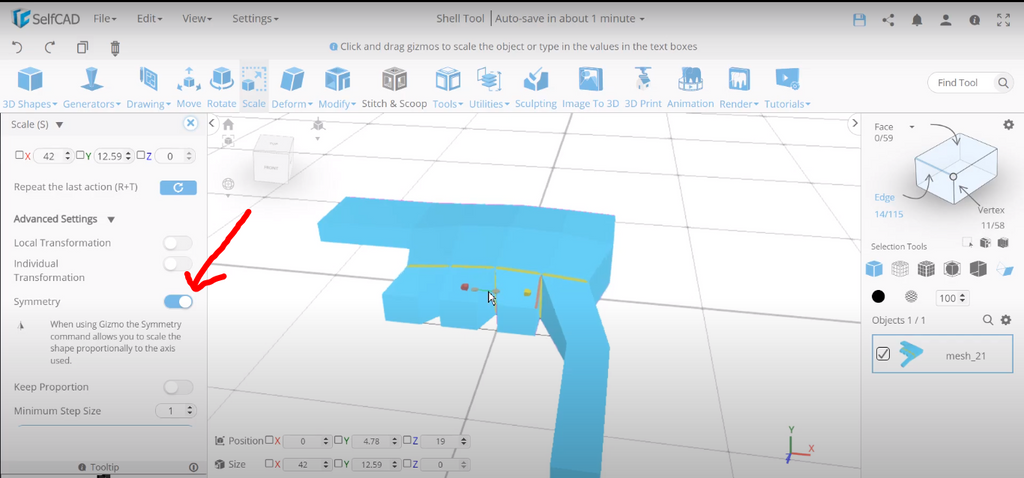Viewport: 1024px width, 478px height.
Task: Click the Copy objects icon
Action: (x=82, y=47)
